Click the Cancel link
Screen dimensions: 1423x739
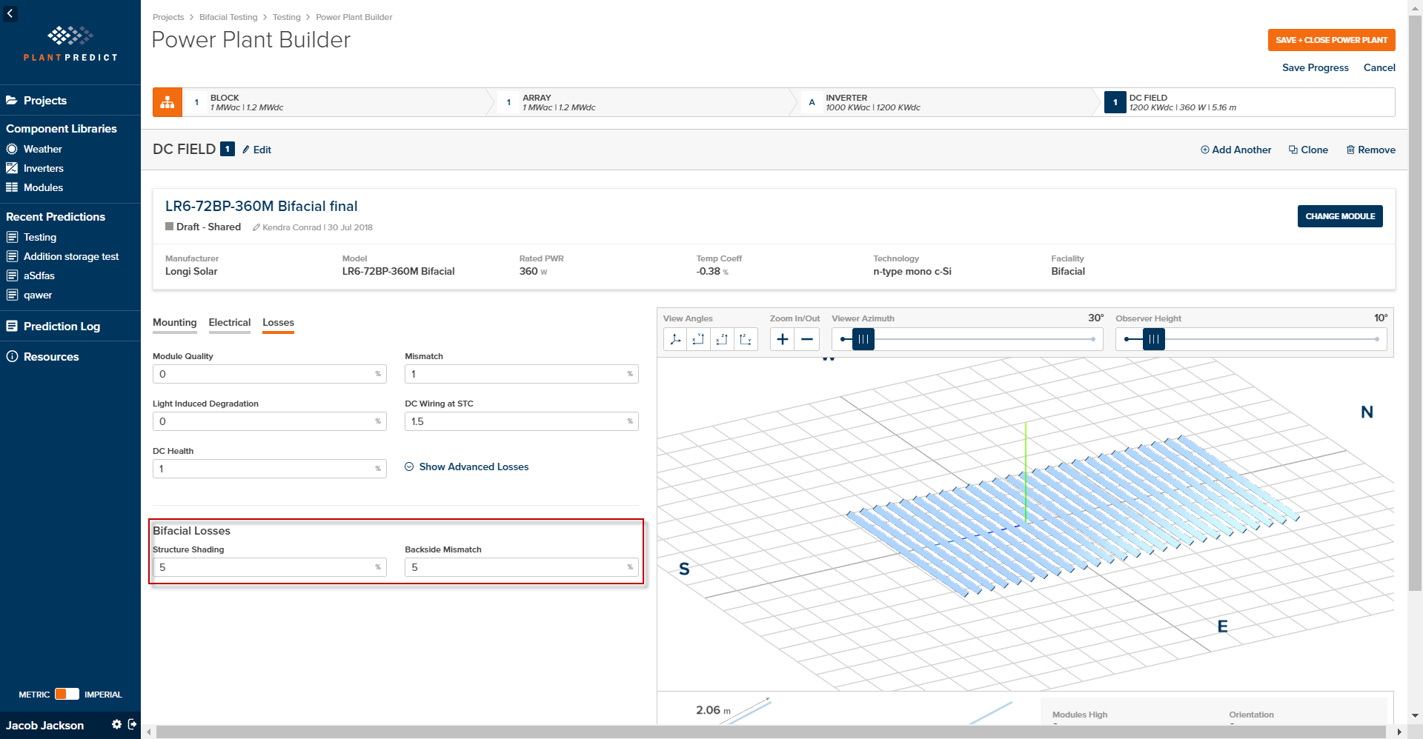[1379, 68]
